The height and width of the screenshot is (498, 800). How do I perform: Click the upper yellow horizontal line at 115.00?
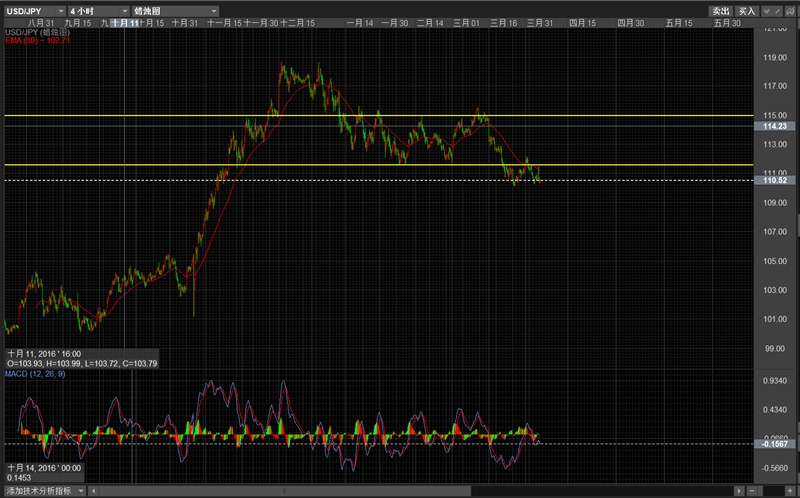(379, 115)
